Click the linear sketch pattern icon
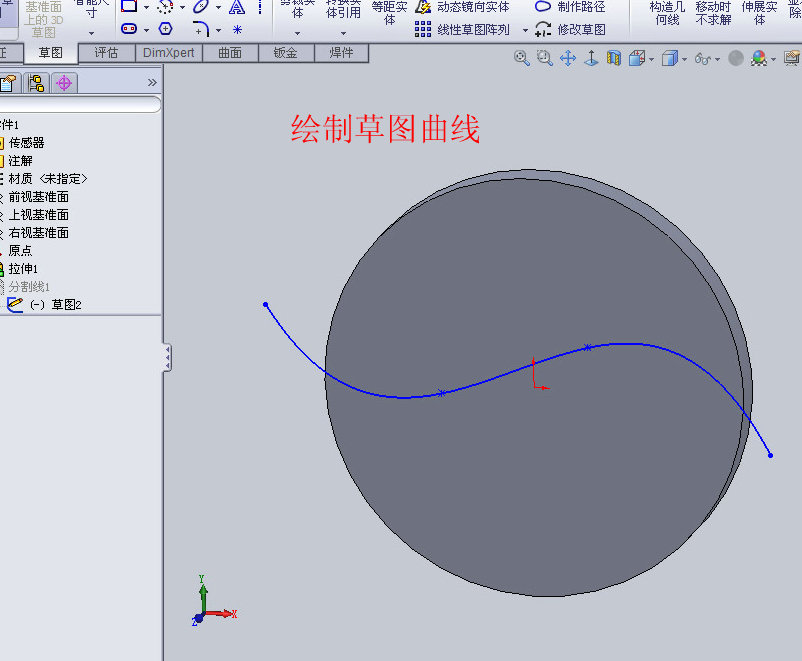The image size is (802, 661). 423,29
